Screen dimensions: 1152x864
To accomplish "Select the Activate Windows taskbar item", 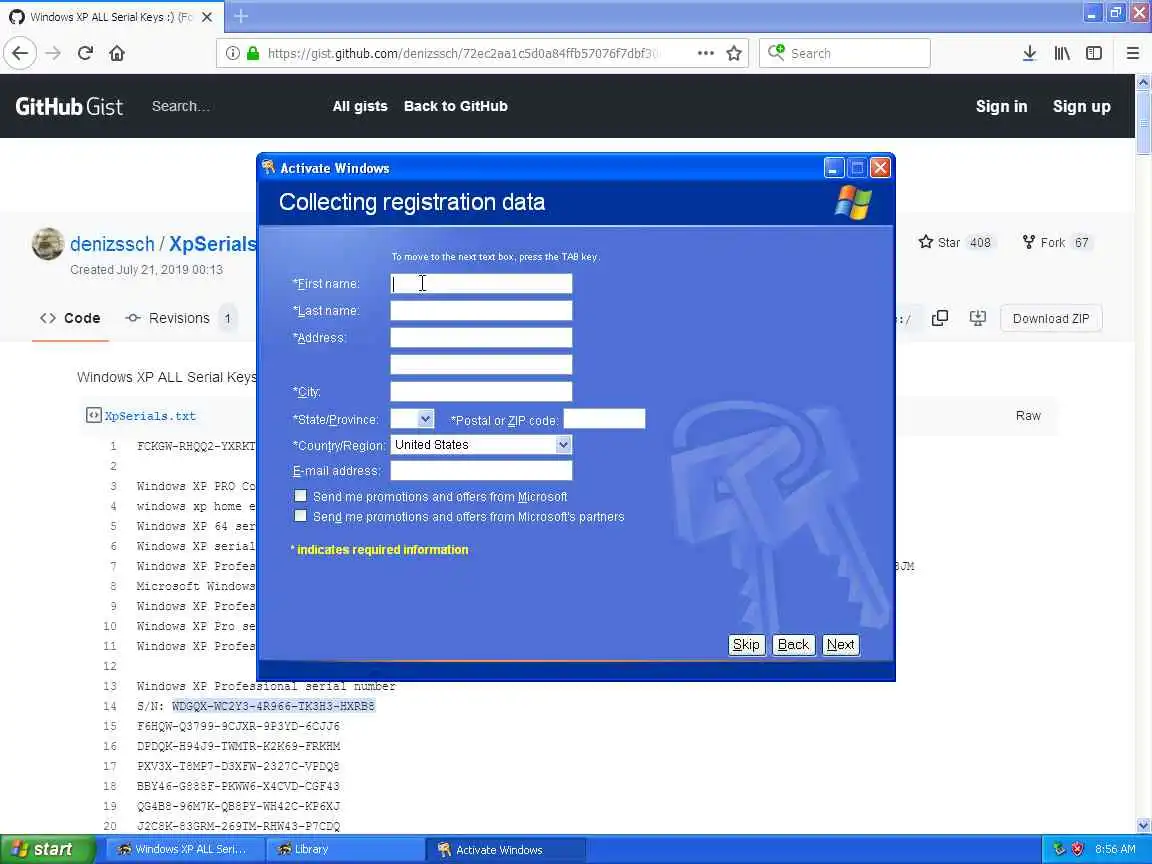I will coord(505,849).
